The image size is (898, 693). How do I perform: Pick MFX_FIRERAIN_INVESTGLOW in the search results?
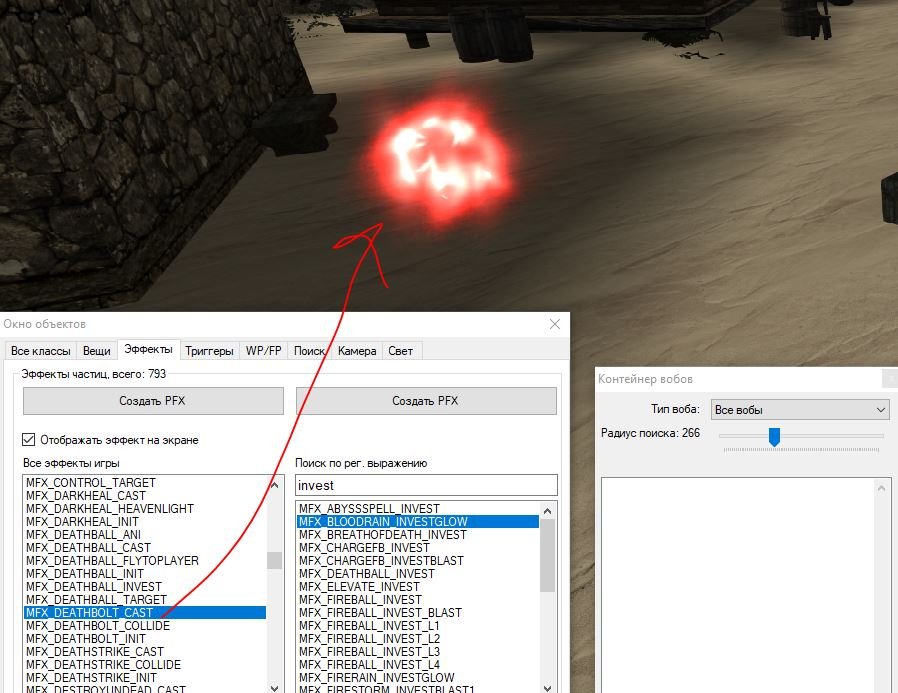[x=376, y=678]
